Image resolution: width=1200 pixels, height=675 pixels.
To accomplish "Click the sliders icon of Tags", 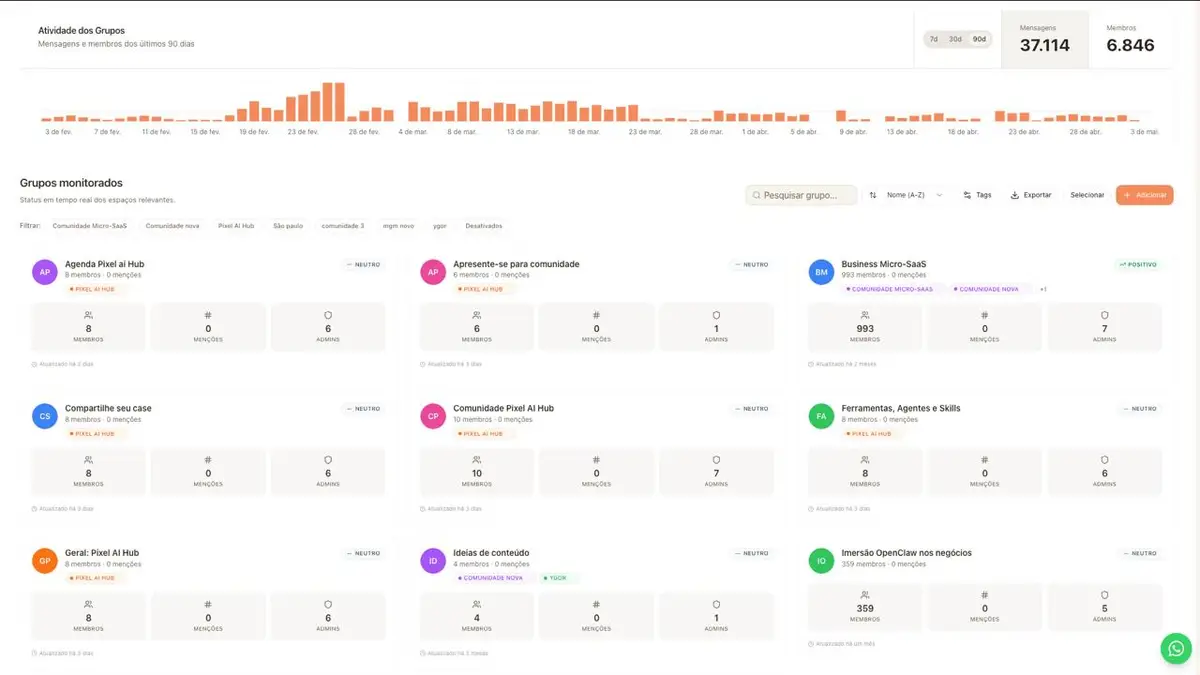I will pos(967,195).
